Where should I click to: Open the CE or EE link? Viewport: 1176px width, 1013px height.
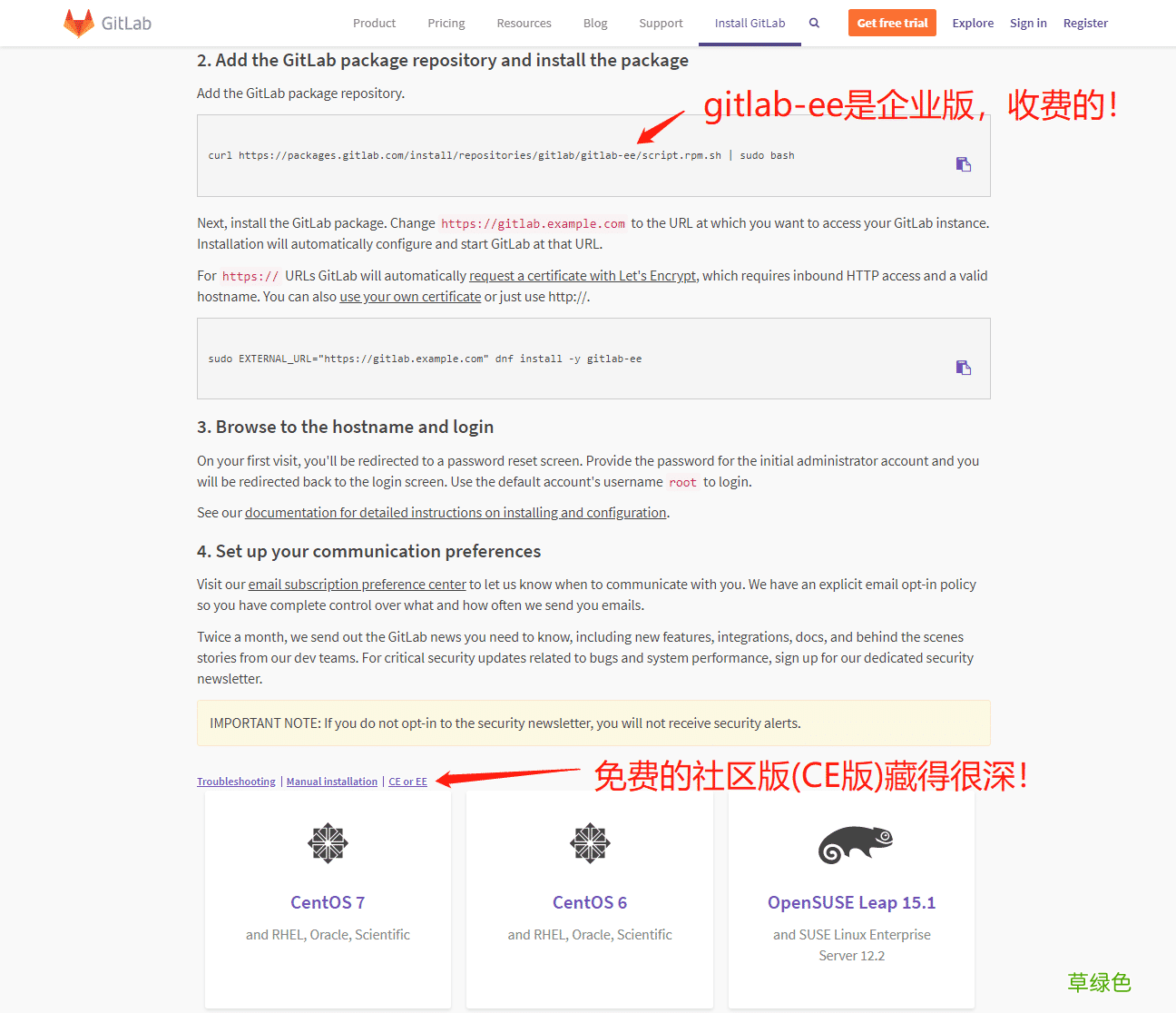[407, 782]
